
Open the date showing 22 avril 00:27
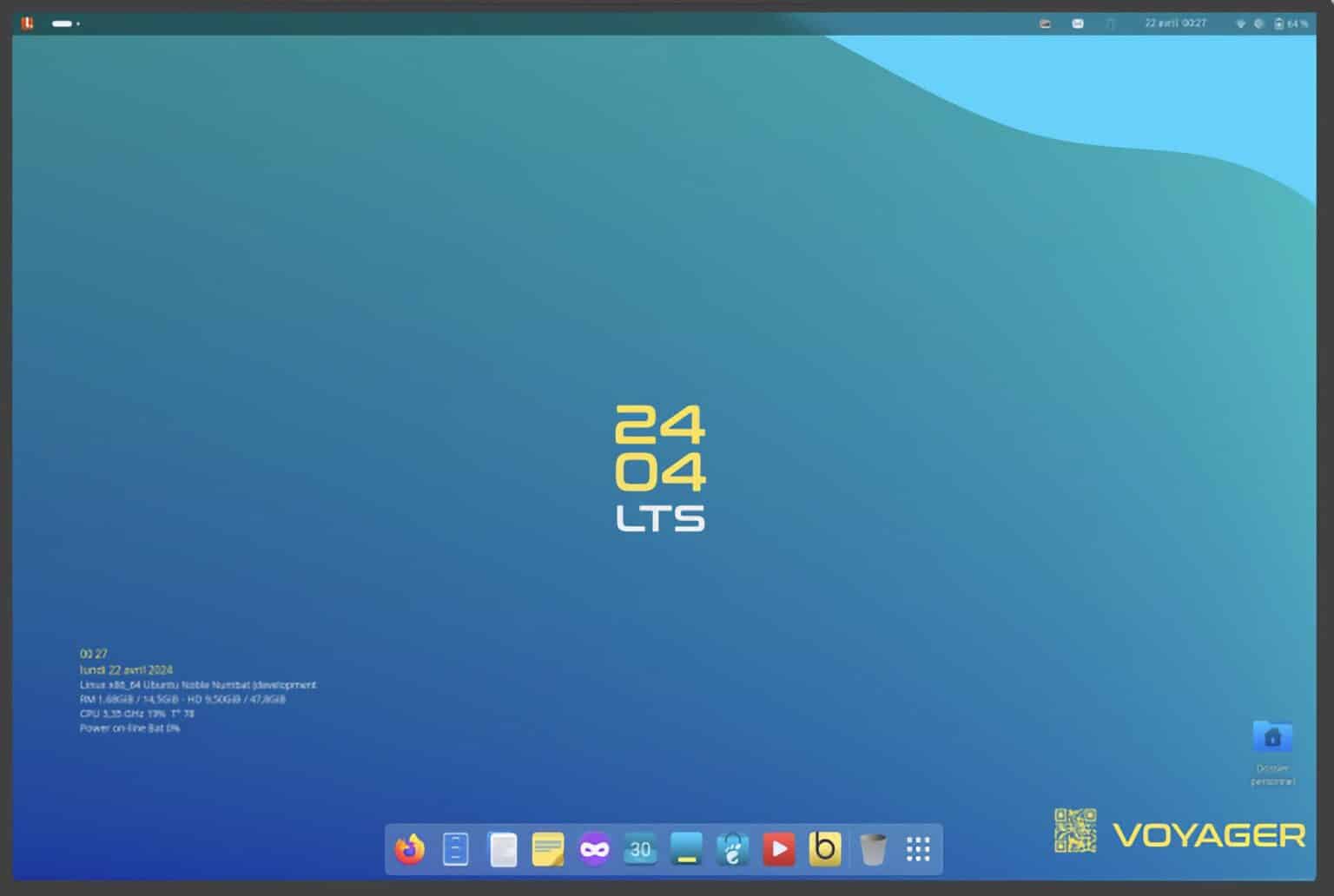[x=1174, y=23]
